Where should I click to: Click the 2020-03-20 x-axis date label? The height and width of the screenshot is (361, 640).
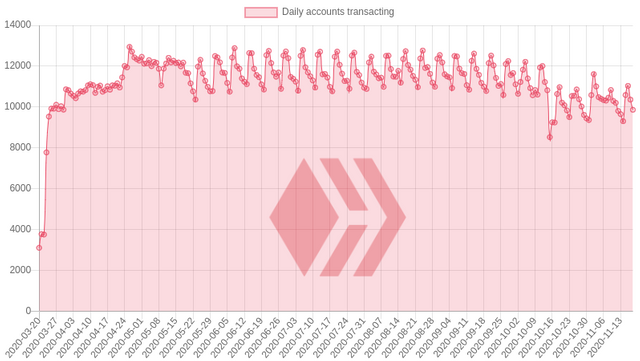click(x=24, y=336)
